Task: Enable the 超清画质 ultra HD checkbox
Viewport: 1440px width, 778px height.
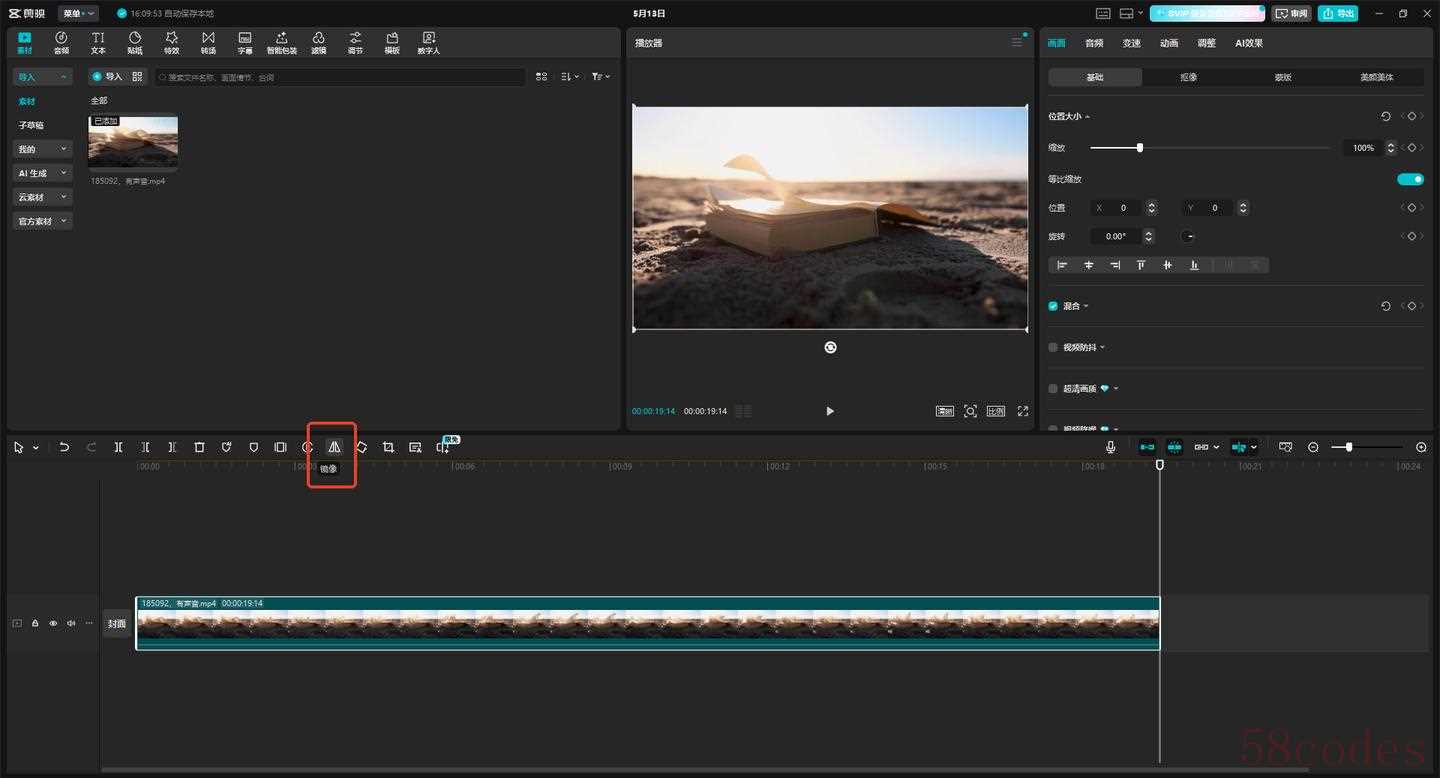Action: (x=1053, y=388)
